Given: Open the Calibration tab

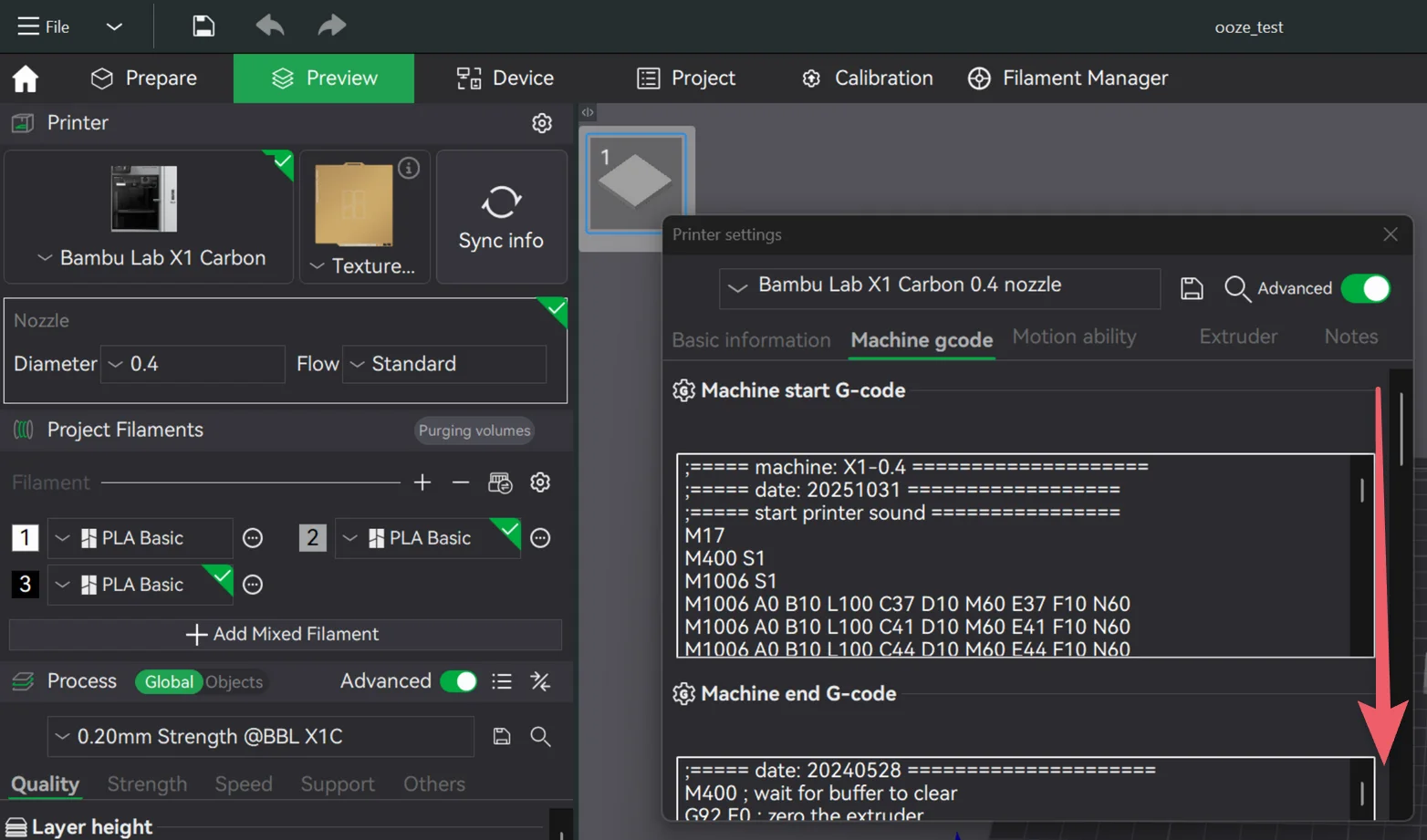Looking at the screenshot, I should (x=867, y=78).
